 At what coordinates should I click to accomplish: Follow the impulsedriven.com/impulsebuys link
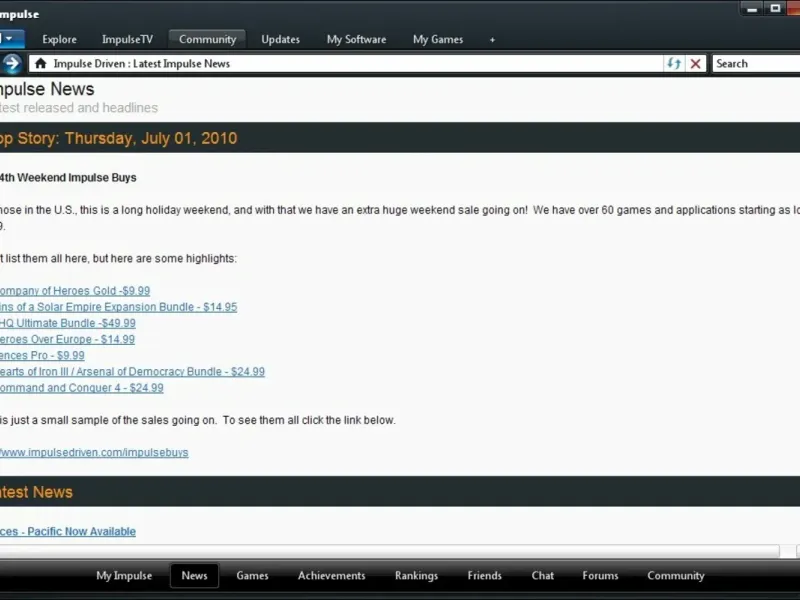coord(94,453)
